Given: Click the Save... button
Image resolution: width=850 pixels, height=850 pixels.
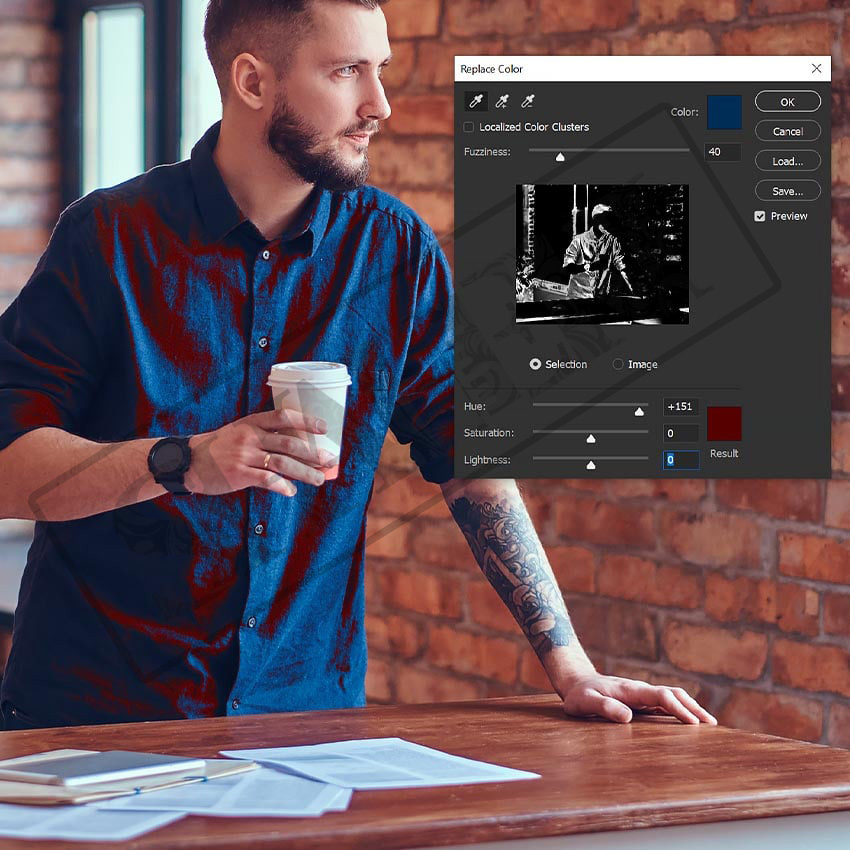Looking at the screenshot, I should pos(787,191).
